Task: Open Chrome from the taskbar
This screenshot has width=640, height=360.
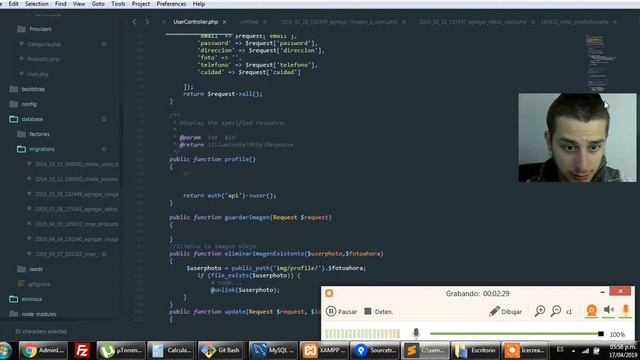Action: point(43,351)
